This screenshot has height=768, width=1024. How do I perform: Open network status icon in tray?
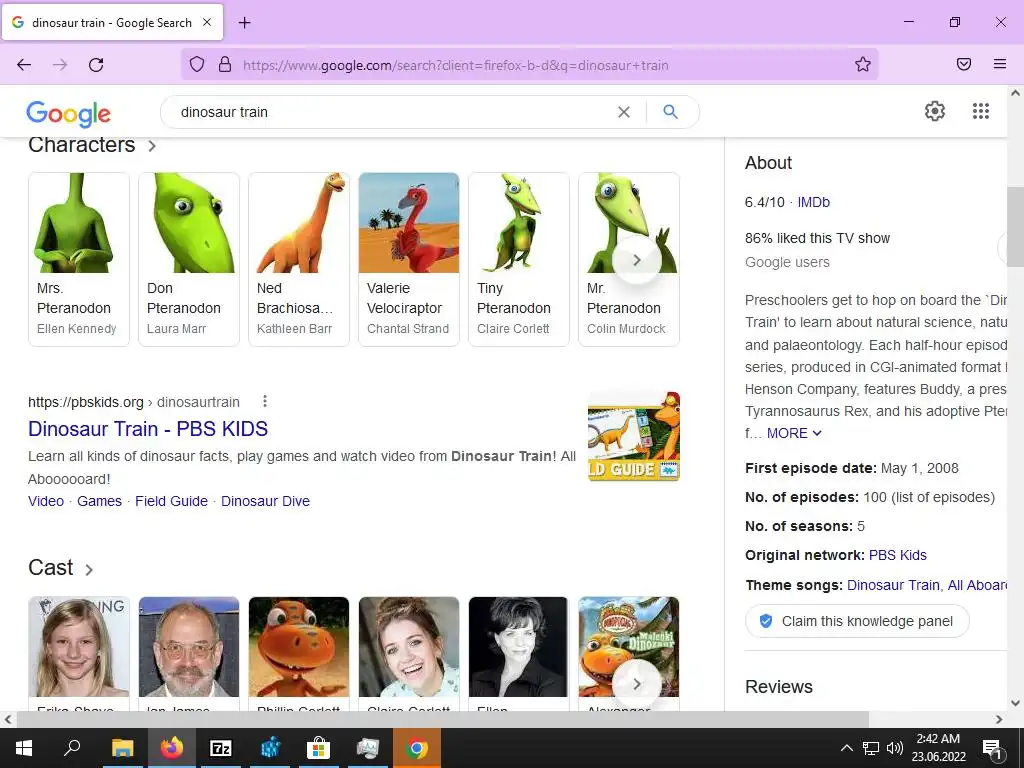871,748
